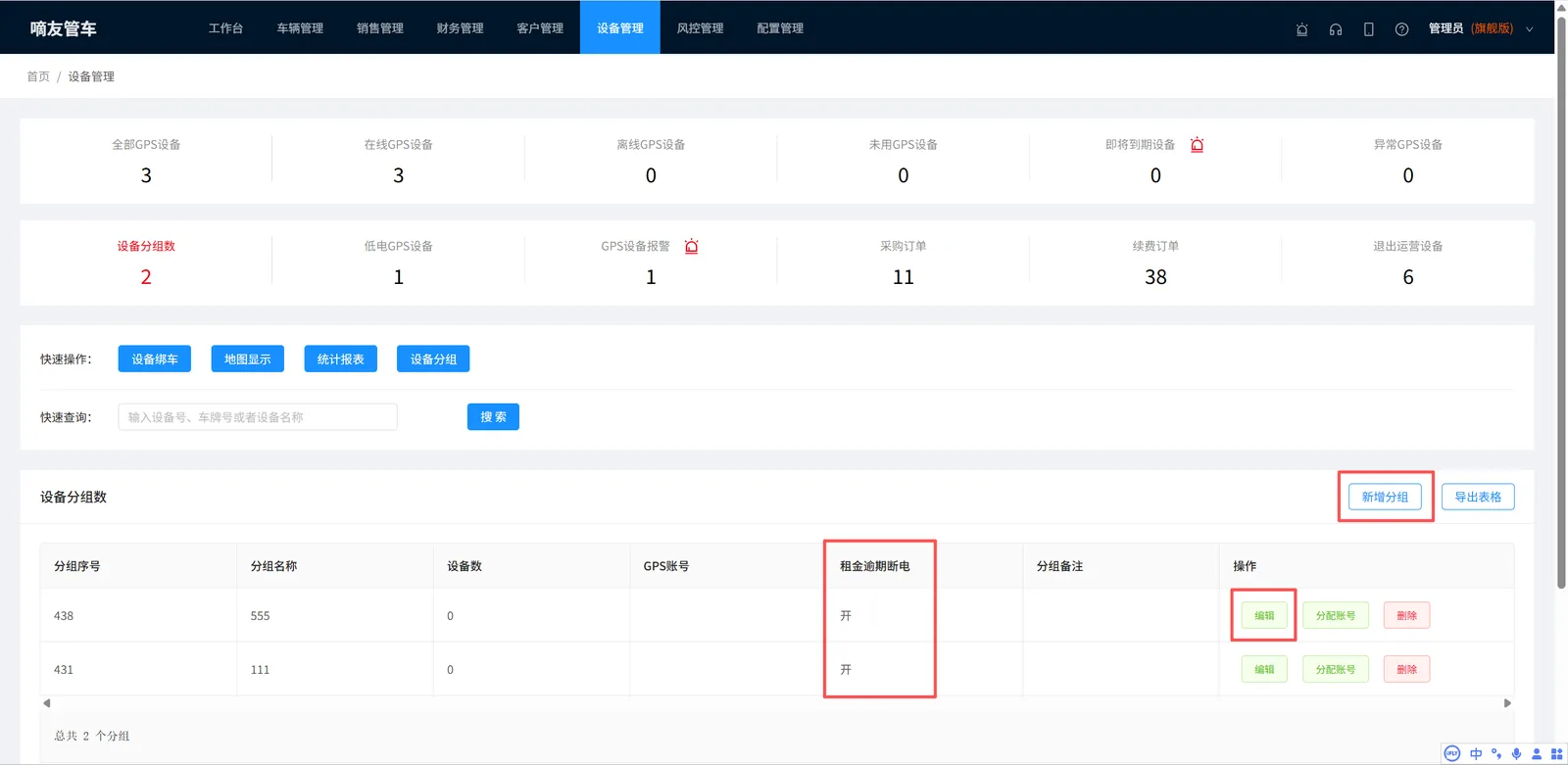Open the help question mark icon
The image size is (1568, 765).
coord(1401,29)
